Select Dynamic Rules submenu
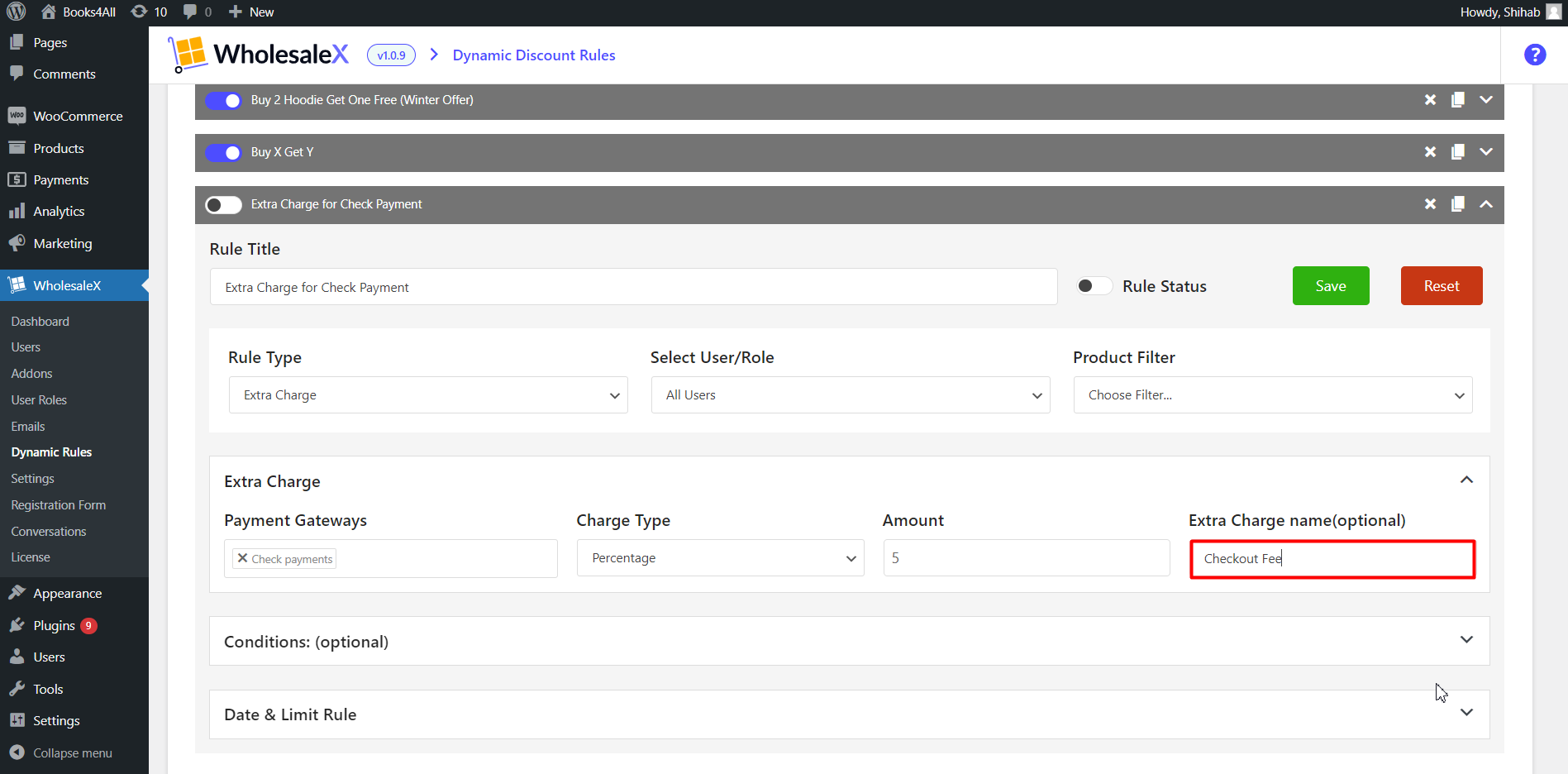The image size is (1568, 774). click(x=51, y=452)
